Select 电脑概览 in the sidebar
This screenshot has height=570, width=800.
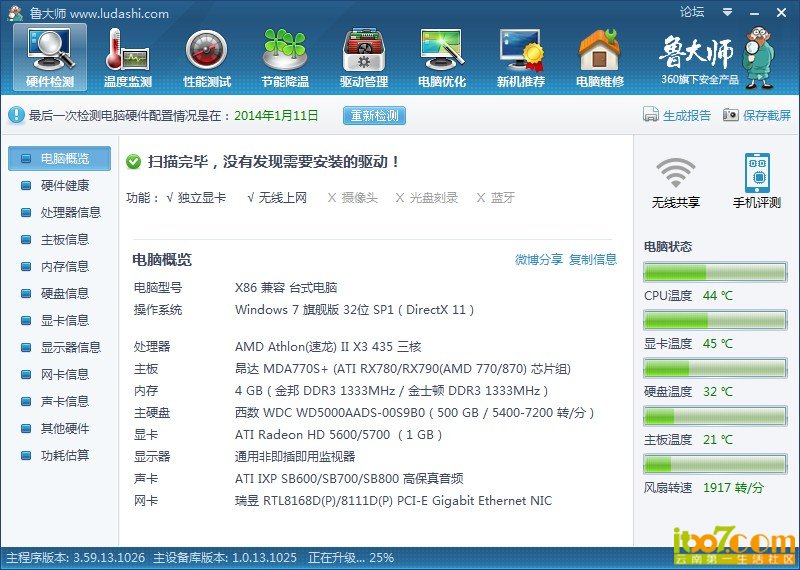point(59,159)
